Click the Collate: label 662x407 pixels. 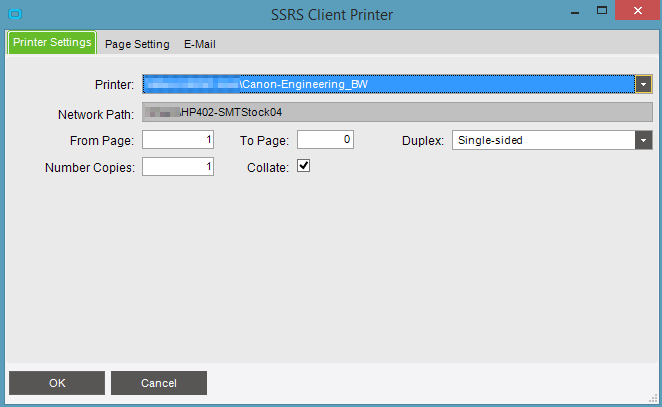268,168
